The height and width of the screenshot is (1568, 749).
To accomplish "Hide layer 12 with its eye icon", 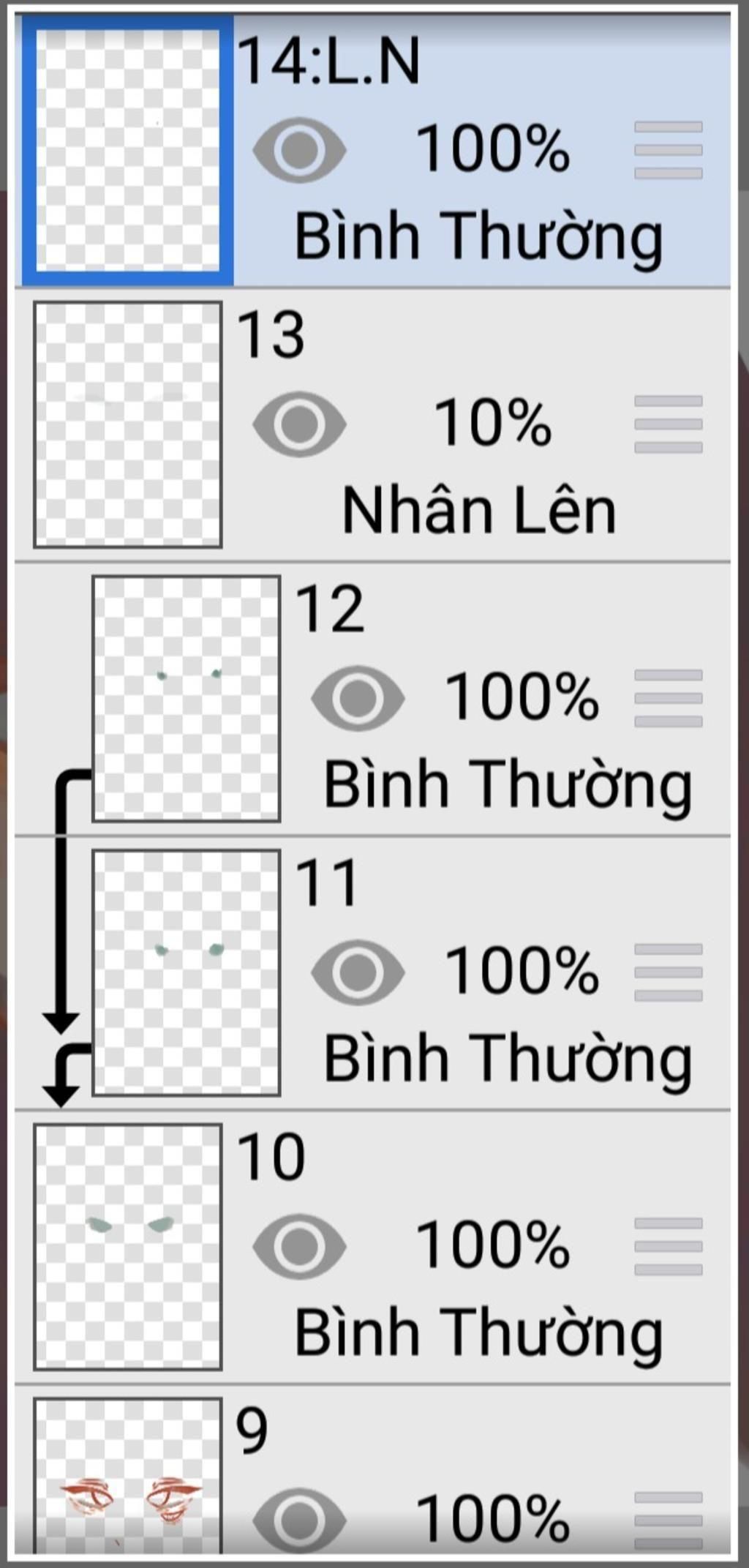I will pos(358,698).
